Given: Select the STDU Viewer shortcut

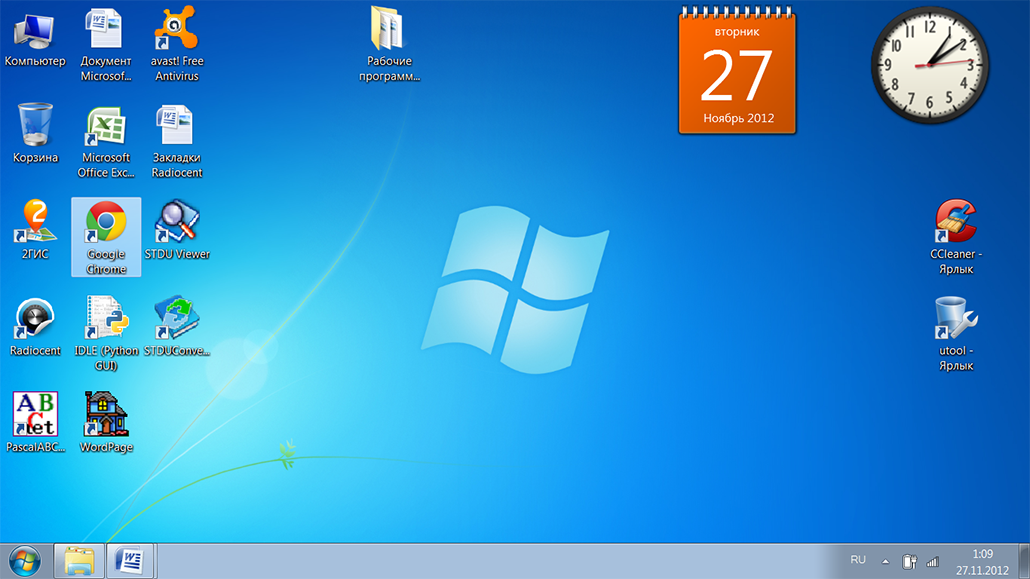Looking at the screenshot, I should pyautogui.click(x=177, y=229).
